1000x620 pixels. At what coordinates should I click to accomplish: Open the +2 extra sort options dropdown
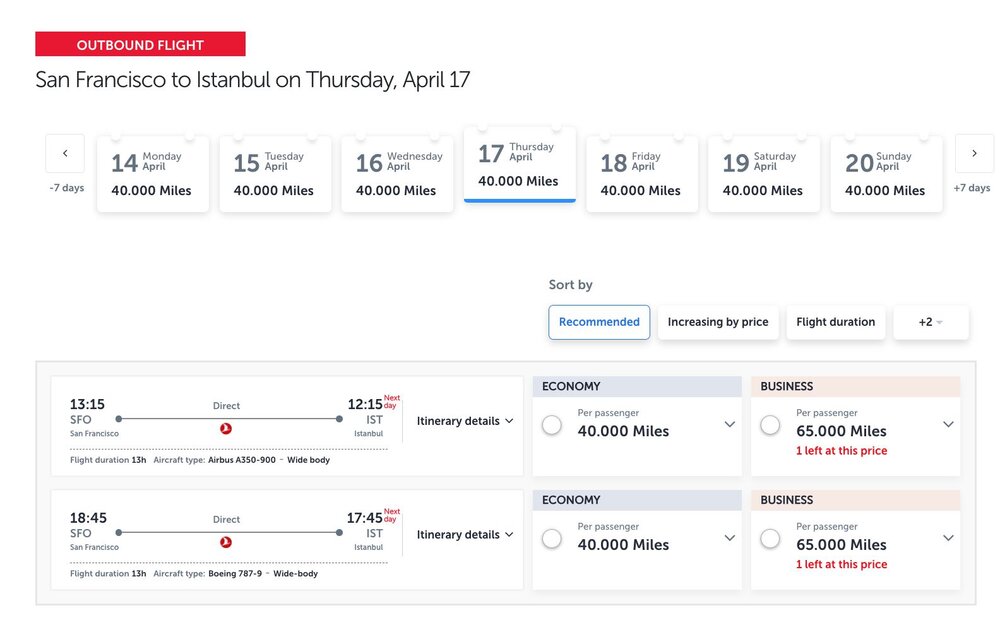[x=931, y=322]
